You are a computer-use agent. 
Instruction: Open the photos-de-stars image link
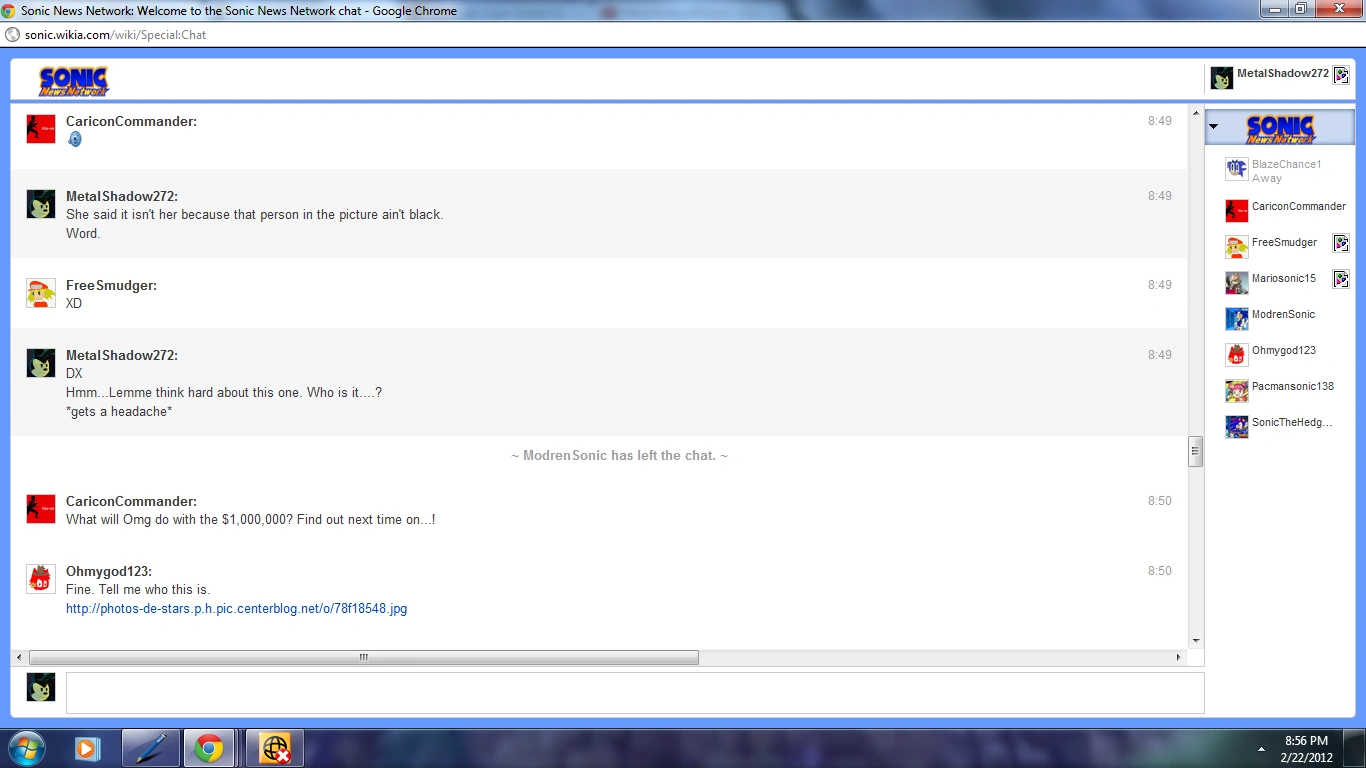[x=236, y=608]
